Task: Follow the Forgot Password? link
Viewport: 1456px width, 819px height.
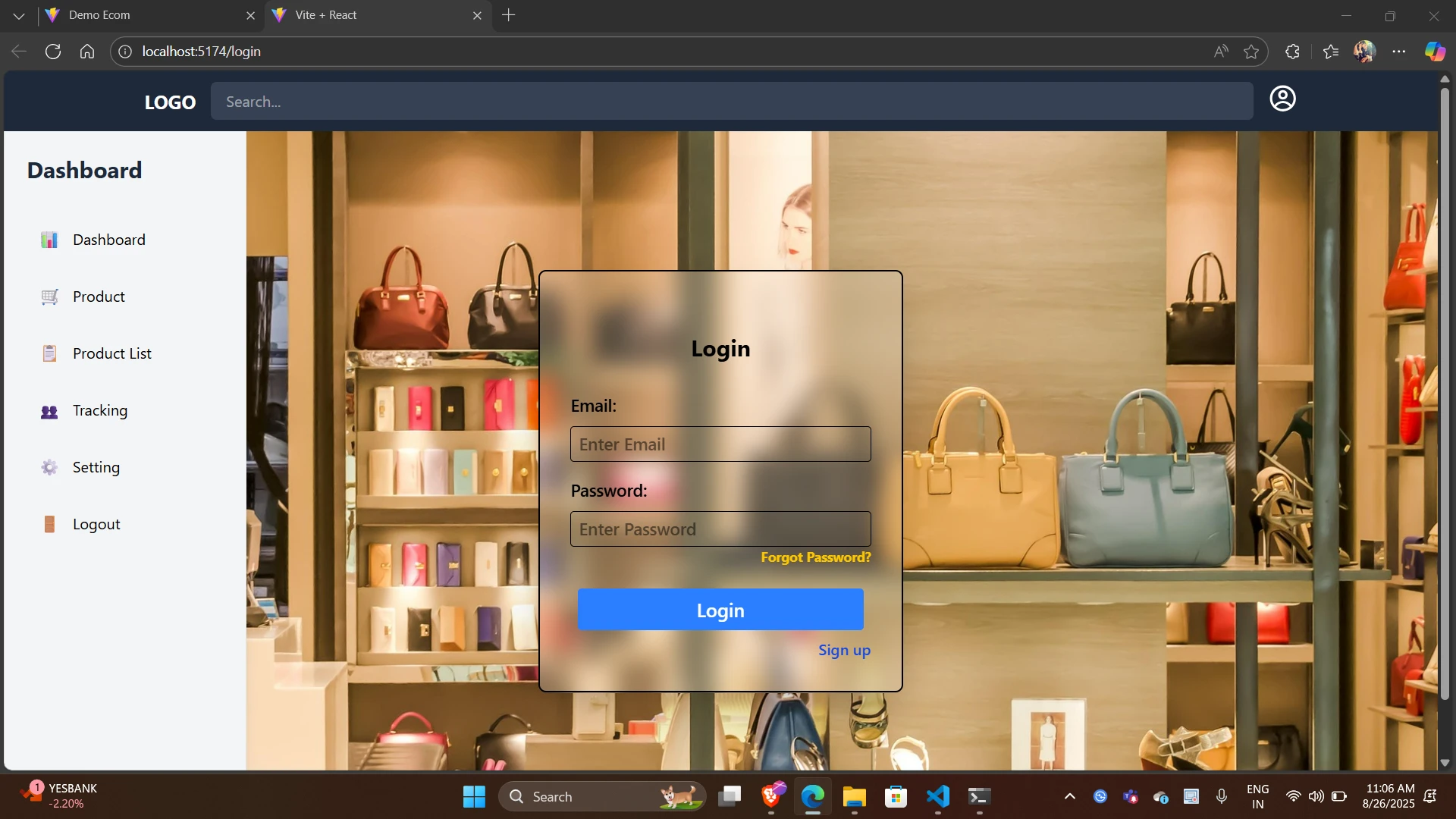Action: tap(816, 557)
